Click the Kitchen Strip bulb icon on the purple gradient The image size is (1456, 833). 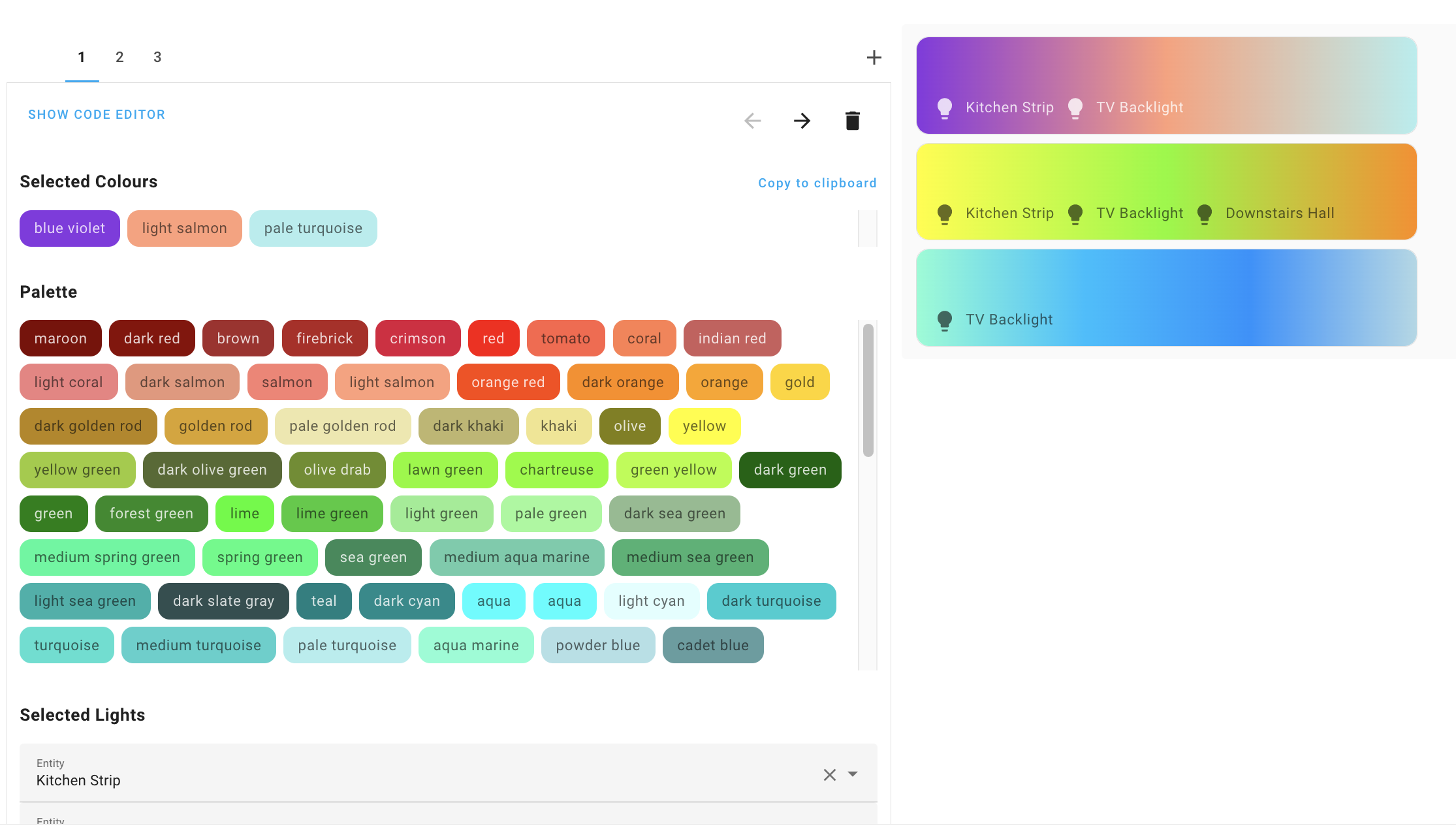point(944,107)
